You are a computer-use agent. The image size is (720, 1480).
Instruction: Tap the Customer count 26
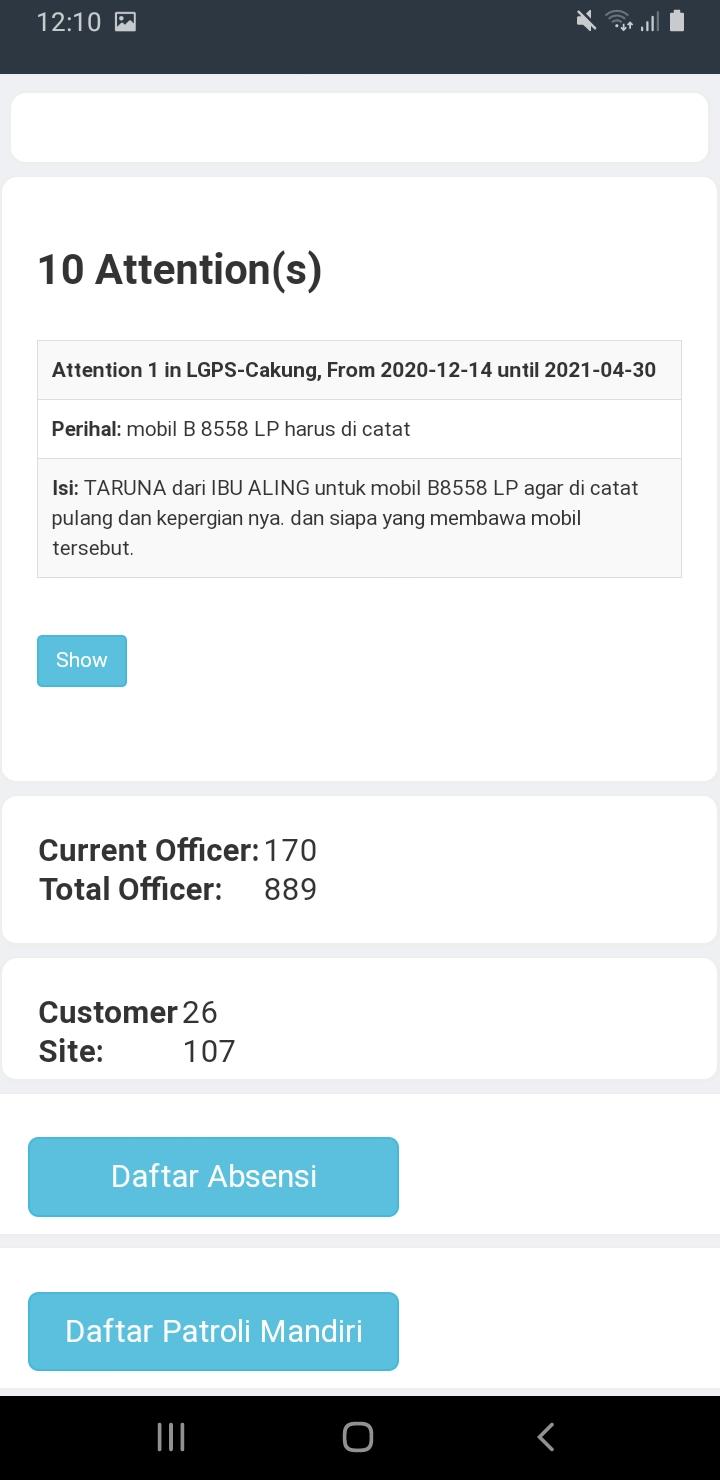click(200, 1012)
